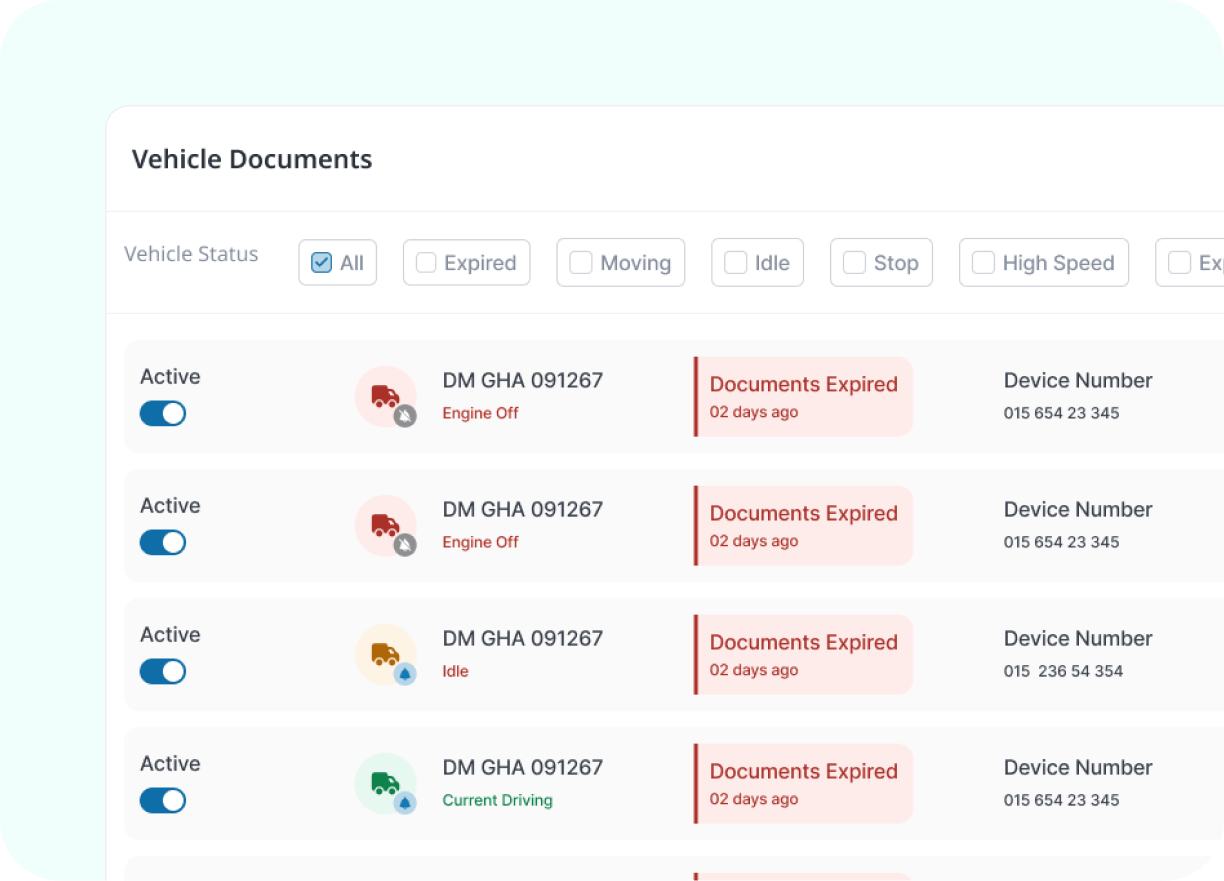Viewport: 1224px width, 881px height.
Task: Click the Vehicle Status label
Action: click(x=191, y=254)
